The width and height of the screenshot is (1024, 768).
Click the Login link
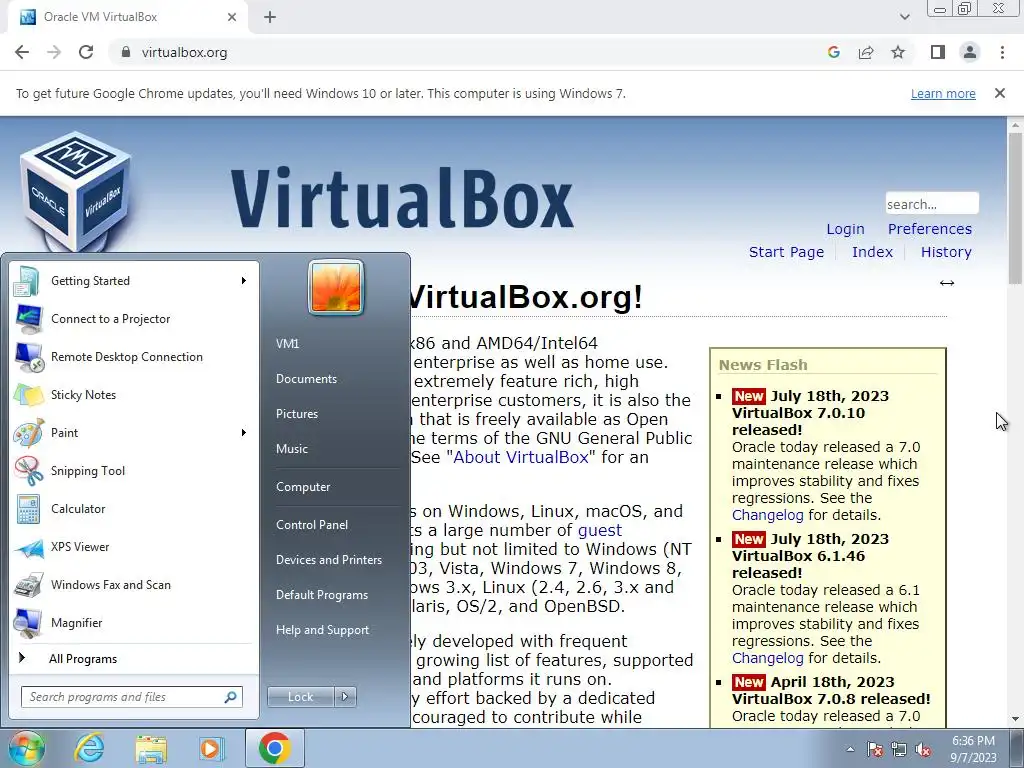(845, 229)
